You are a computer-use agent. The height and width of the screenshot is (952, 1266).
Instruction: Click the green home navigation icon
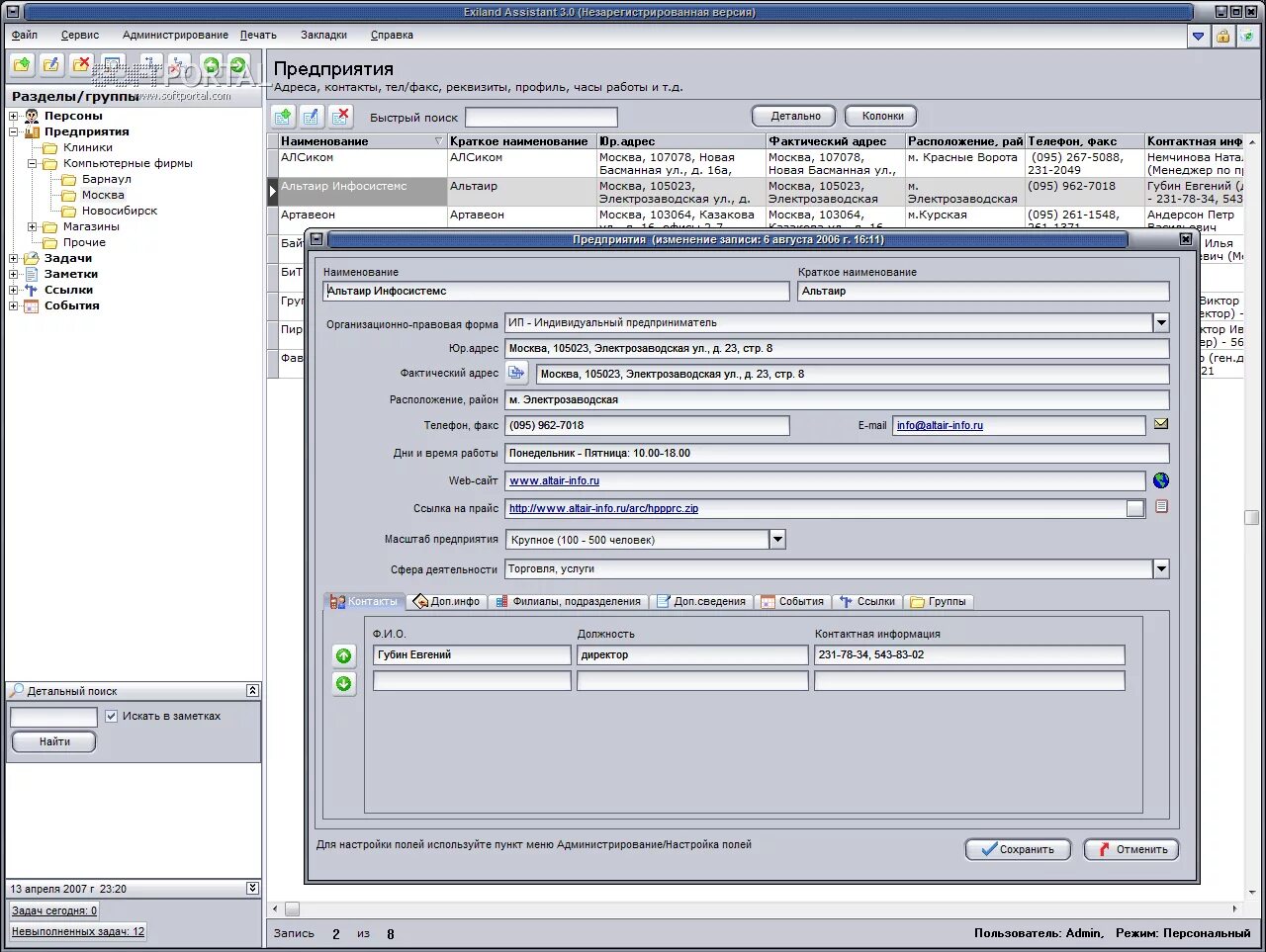coord(211,66)
